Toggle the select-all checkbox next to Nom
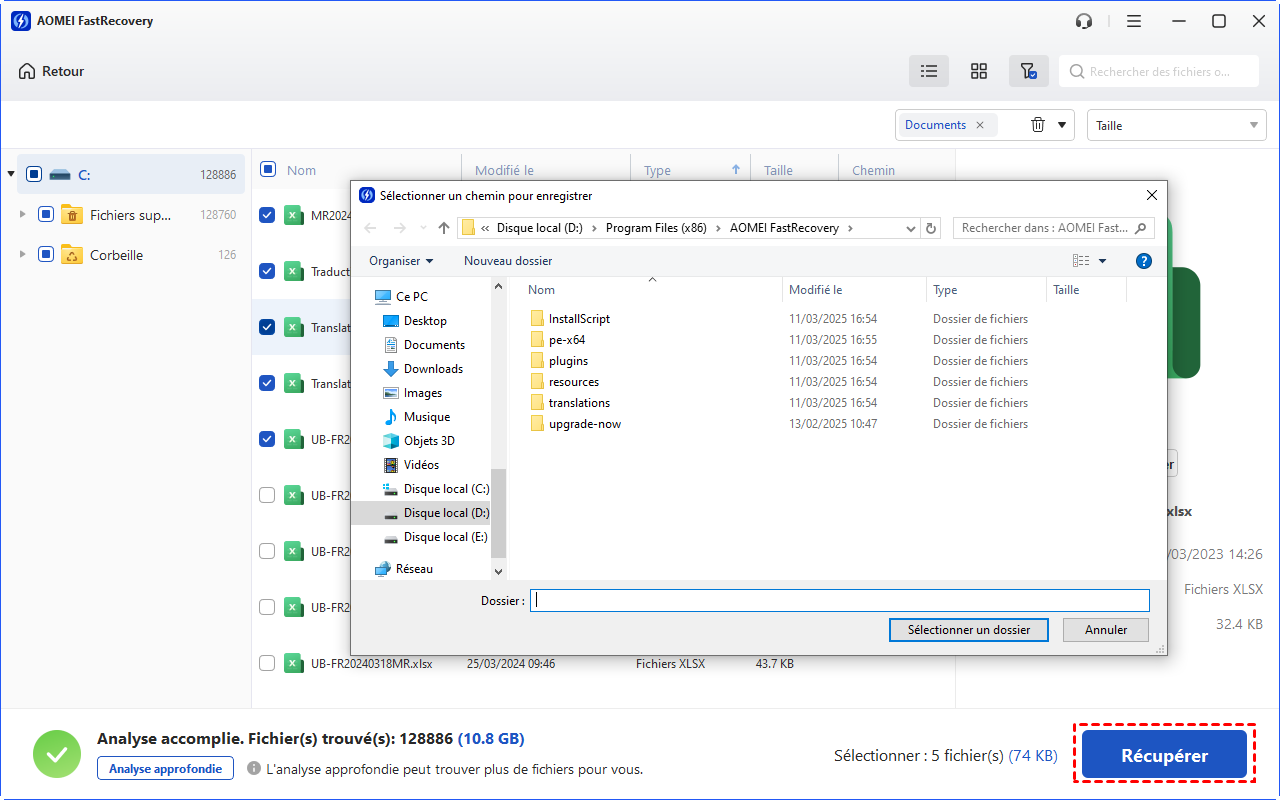Image resolution: width=1280 pixels, height=800 pixels. point(267,169)
